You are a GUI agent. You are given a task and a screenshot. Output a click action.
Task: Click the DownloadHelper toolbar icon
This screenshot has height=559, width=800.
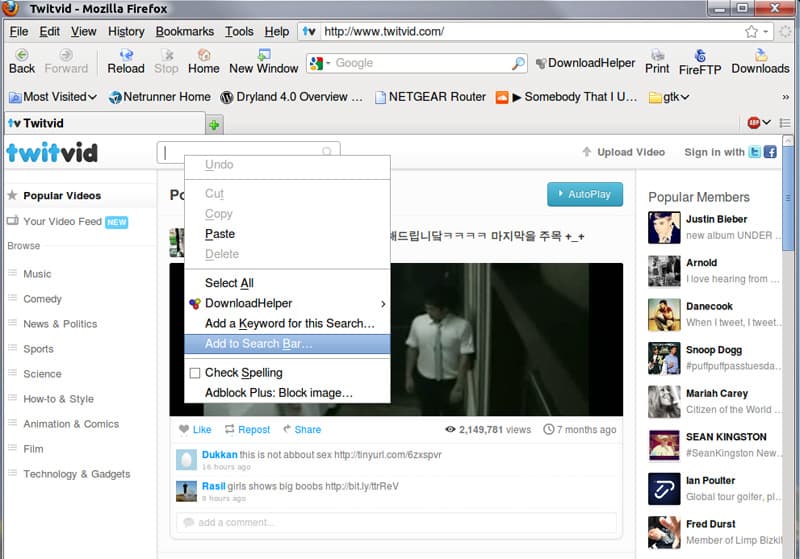[x=541, y=63]
